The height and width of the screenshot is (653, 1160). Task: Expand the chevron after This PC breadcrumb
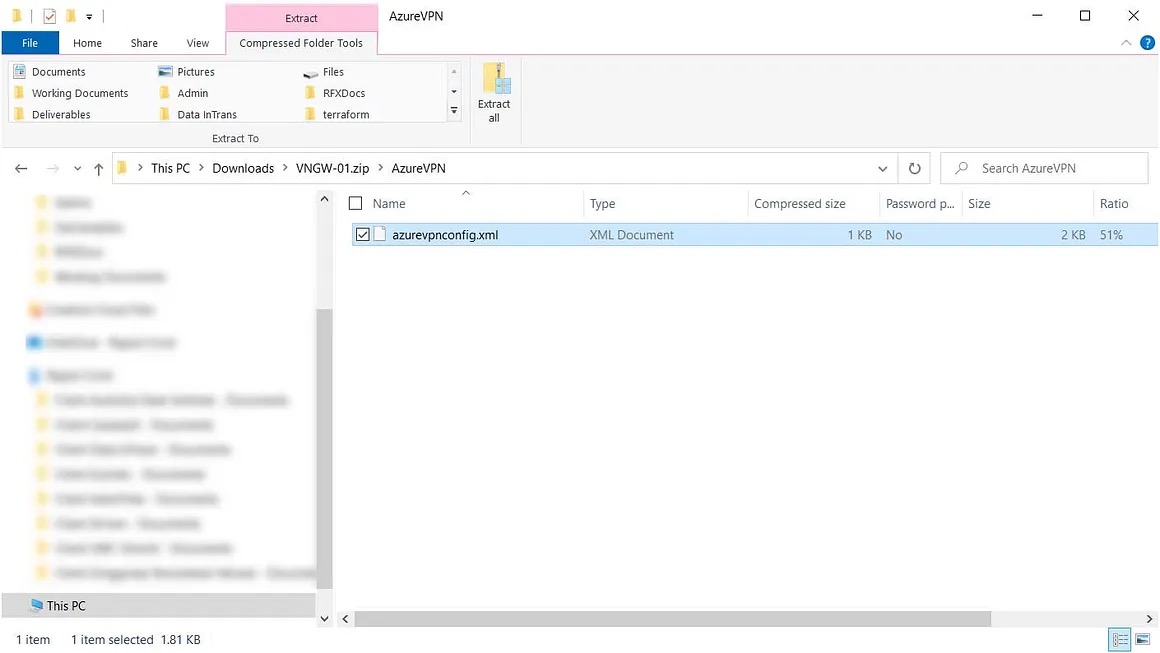click(201, 169)
